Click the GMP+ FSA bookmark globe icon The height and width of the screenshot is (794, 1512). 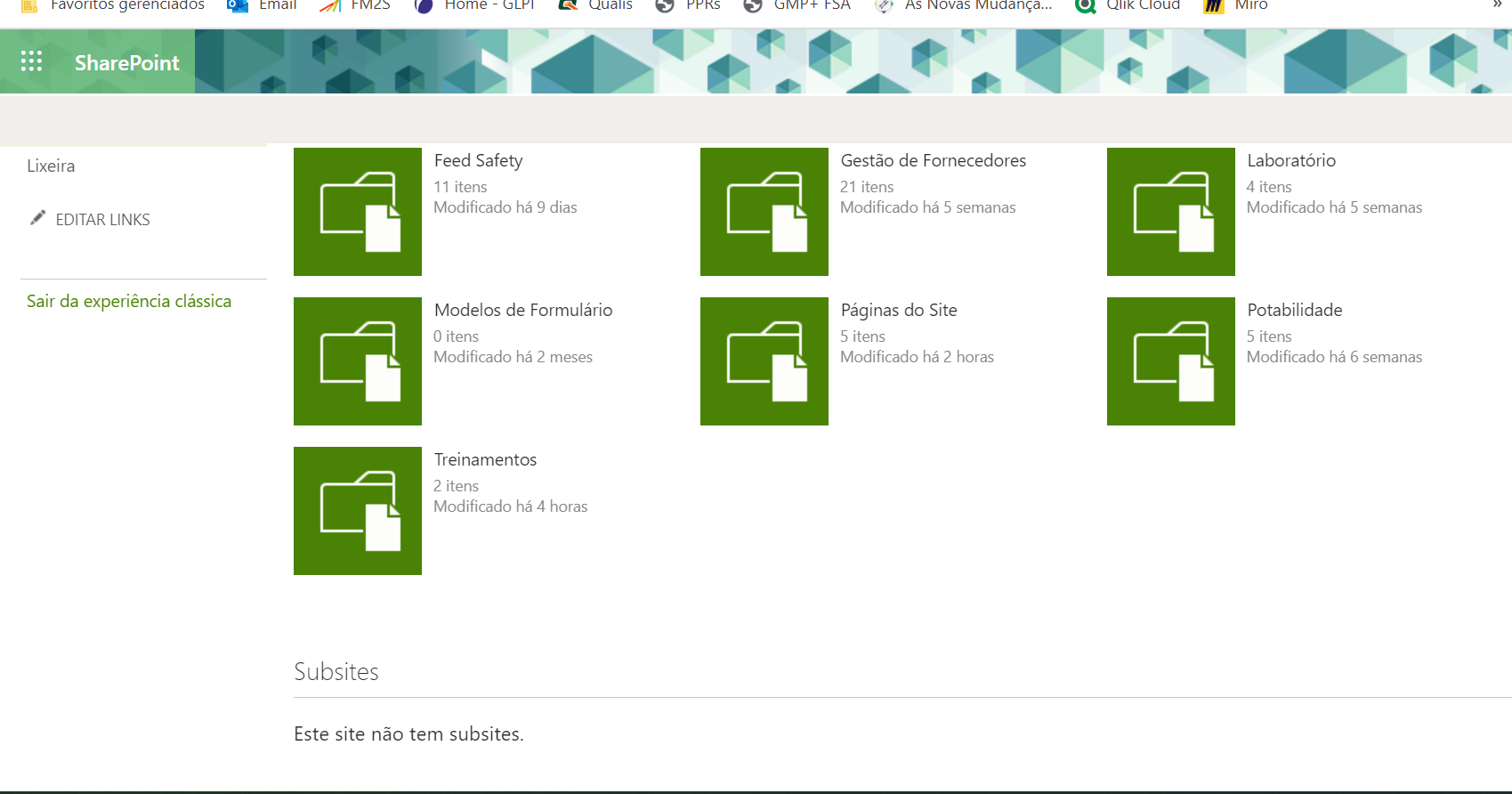click(x=753, y=5)
